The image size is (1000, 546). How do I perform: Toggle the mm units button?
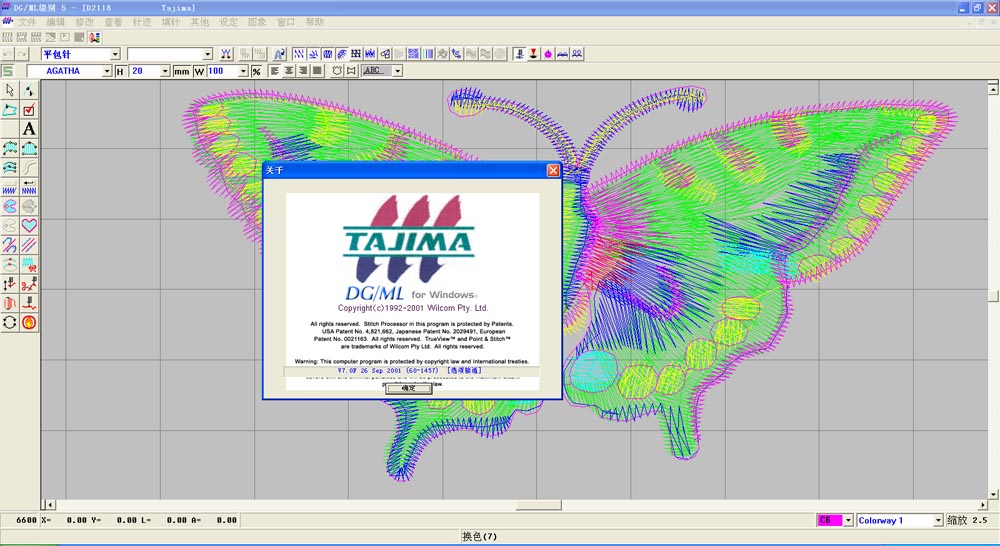pyautogui.click(x=182, y=71)
